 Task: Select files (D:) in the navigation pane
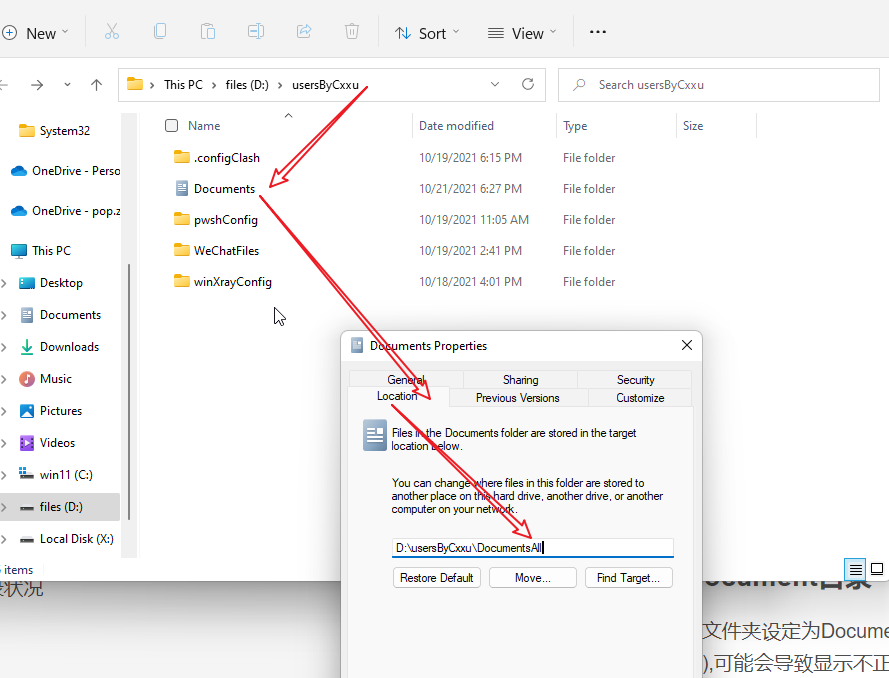(61, 507)
